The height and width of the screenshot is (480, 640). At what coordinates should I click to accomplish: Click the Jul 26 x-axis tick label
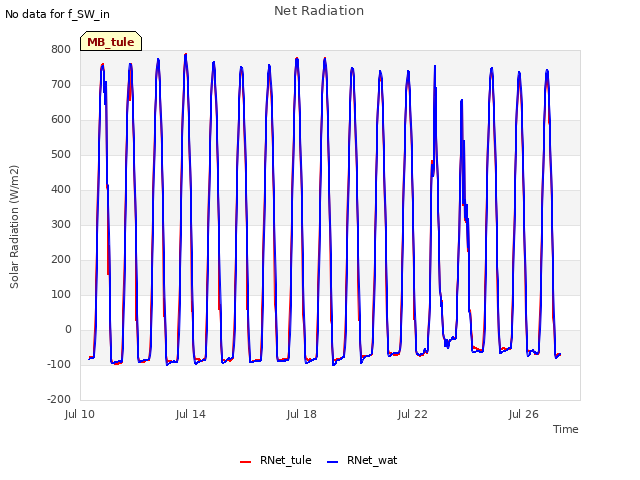[x=524, y=414]
